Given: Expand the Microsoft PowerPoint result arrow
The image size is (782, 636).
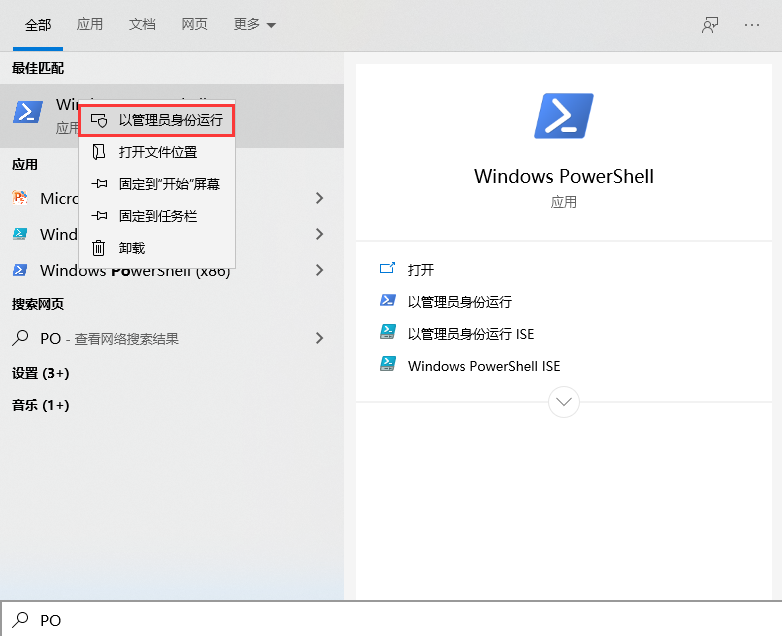Looking at the screenshot, I should [319, 198].
